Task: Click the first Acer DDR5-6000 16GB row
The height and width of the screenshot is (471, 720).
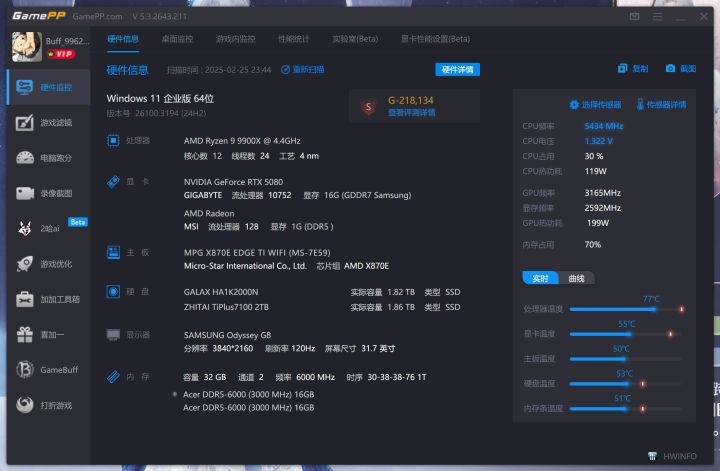Action: (x=248, y=394)
